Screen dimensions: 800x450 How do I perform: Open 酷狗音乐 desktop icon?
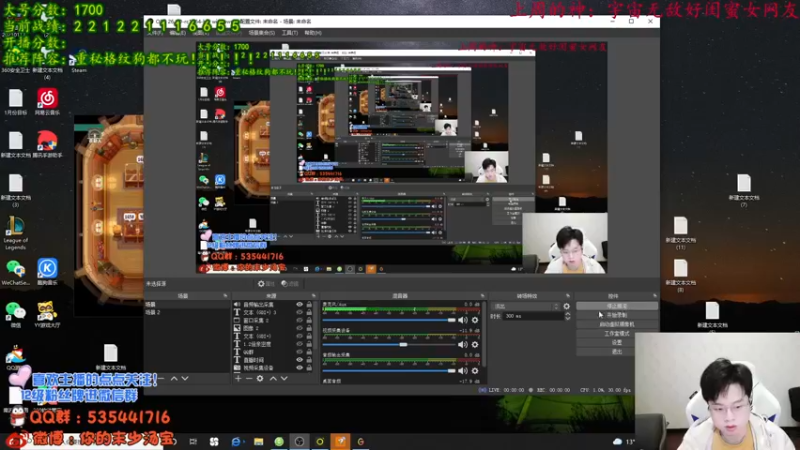tap(47, 271)
